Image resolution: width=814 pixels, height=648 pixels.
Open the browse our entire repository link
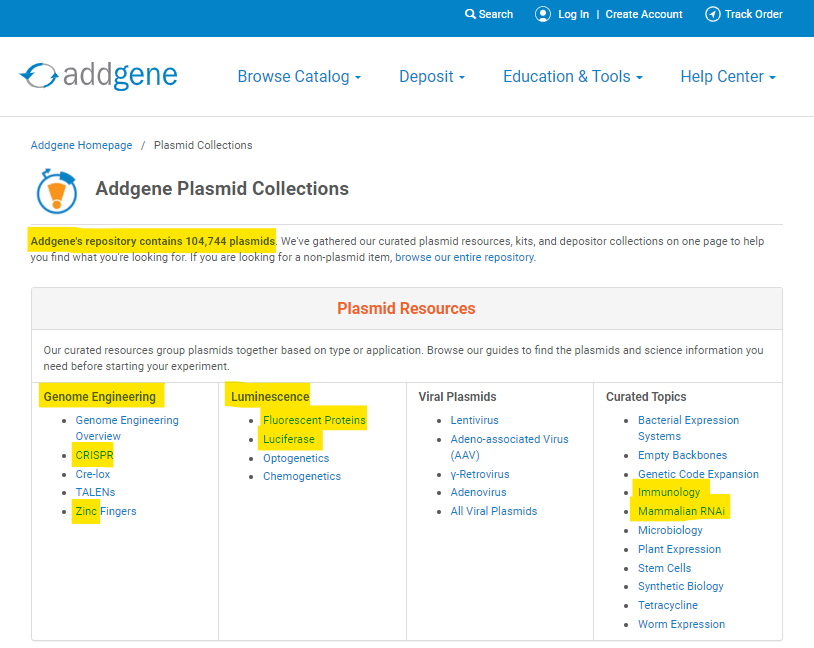[x=465, y=257]
